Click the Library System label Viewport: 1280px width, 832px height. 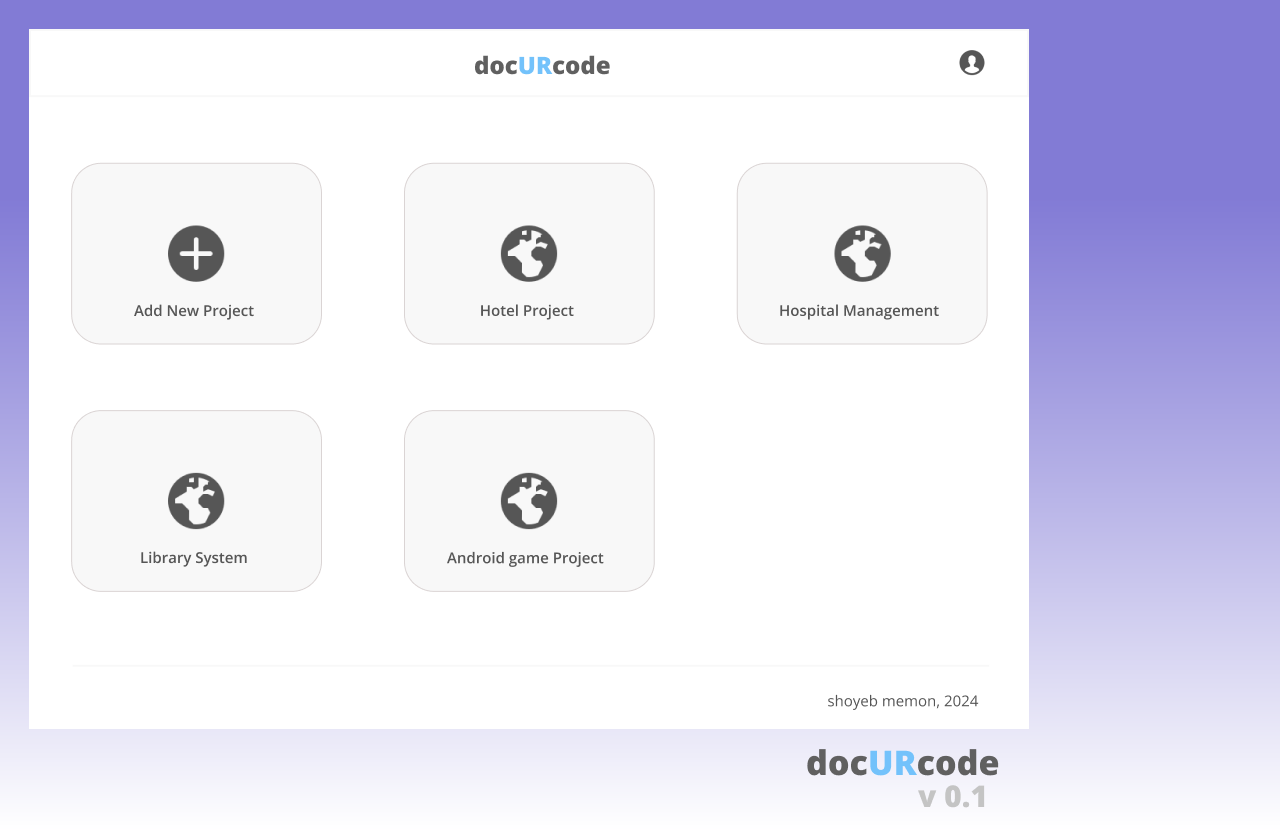coord(194,557)
